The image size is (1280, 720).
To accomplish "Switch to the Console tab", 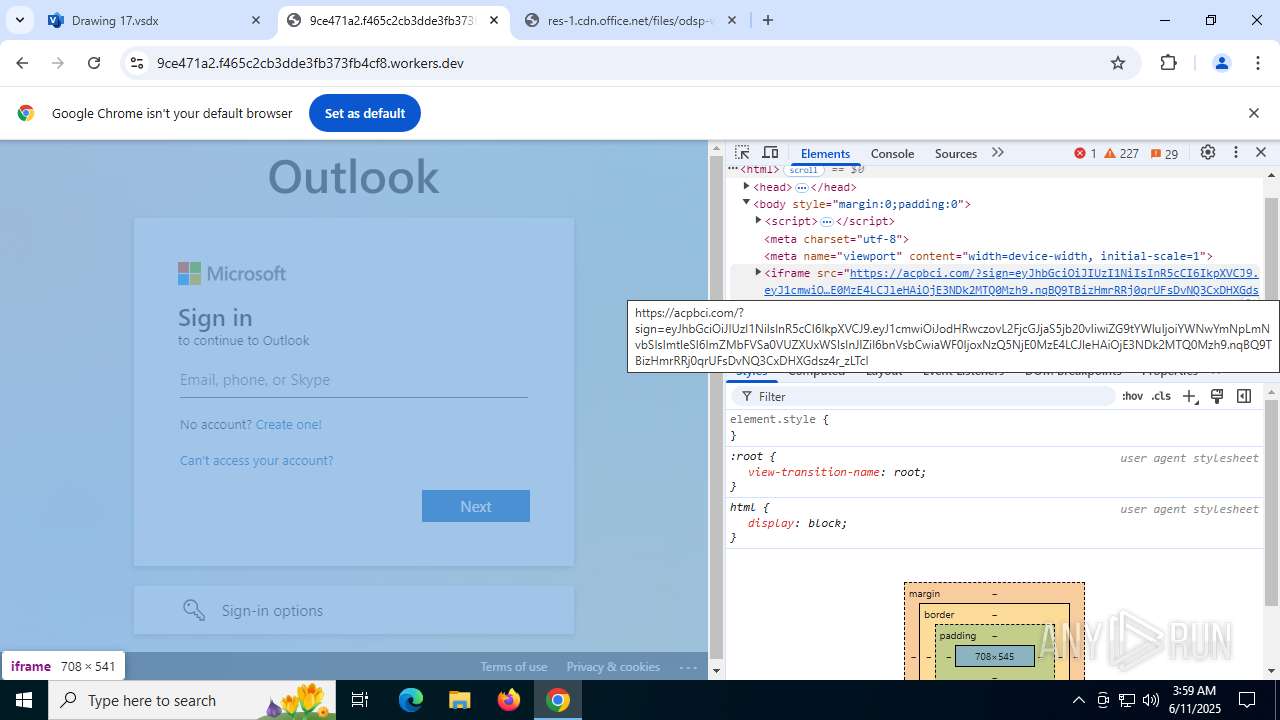I will 892,153.
